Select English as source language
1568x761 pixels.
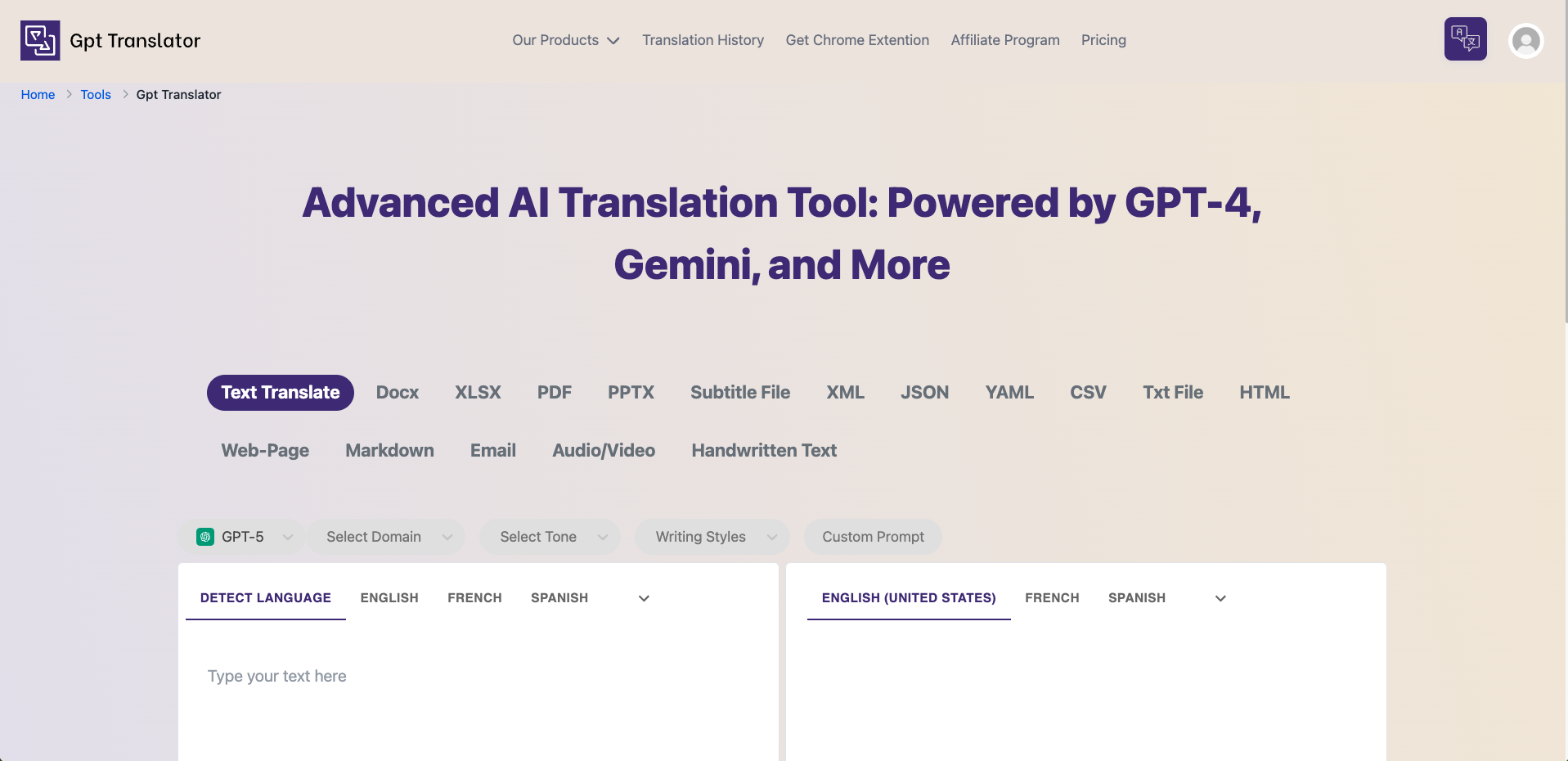389,598
